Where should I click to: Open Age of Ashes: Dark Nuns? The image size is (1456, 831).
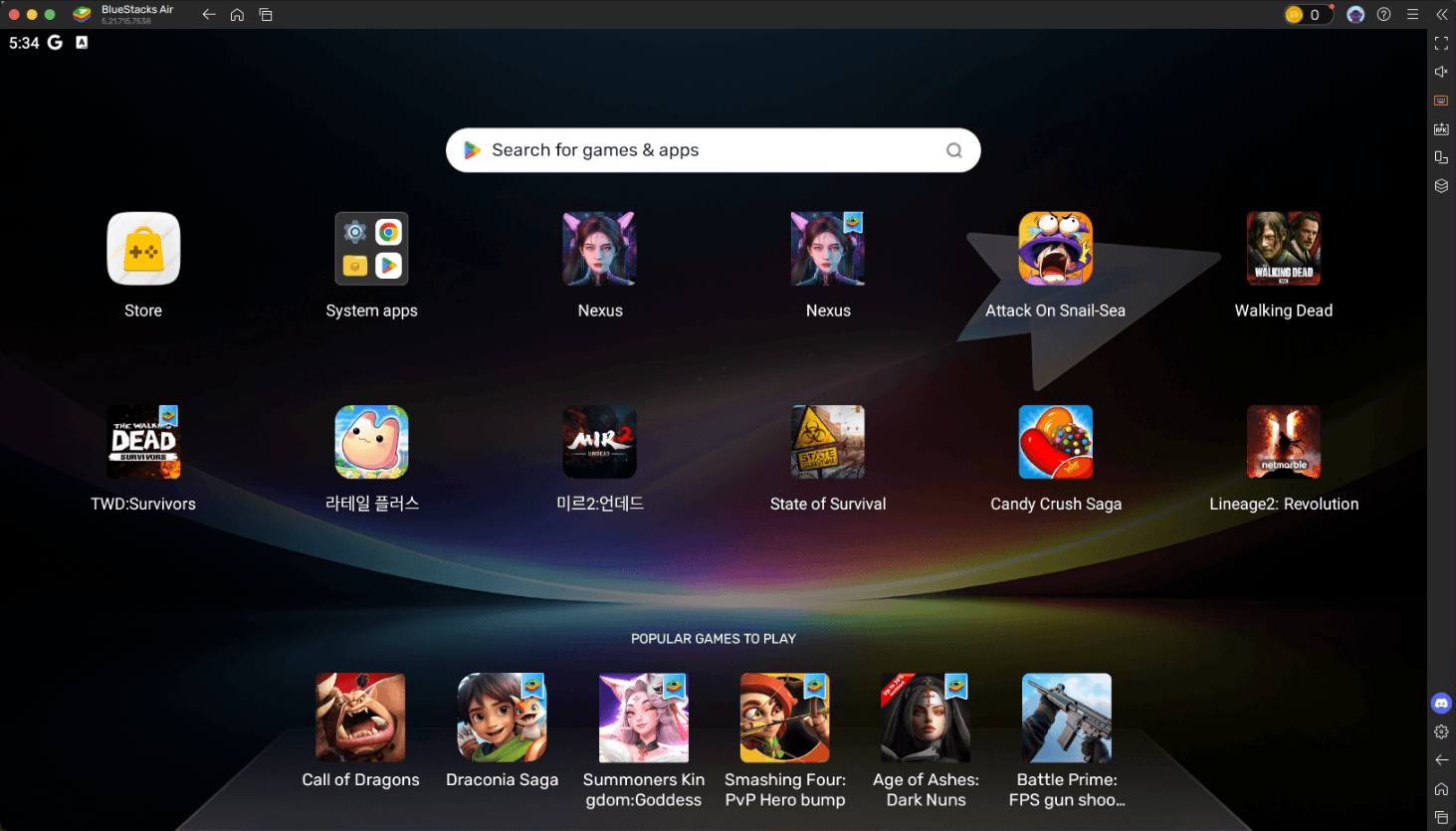click(926, 718)
